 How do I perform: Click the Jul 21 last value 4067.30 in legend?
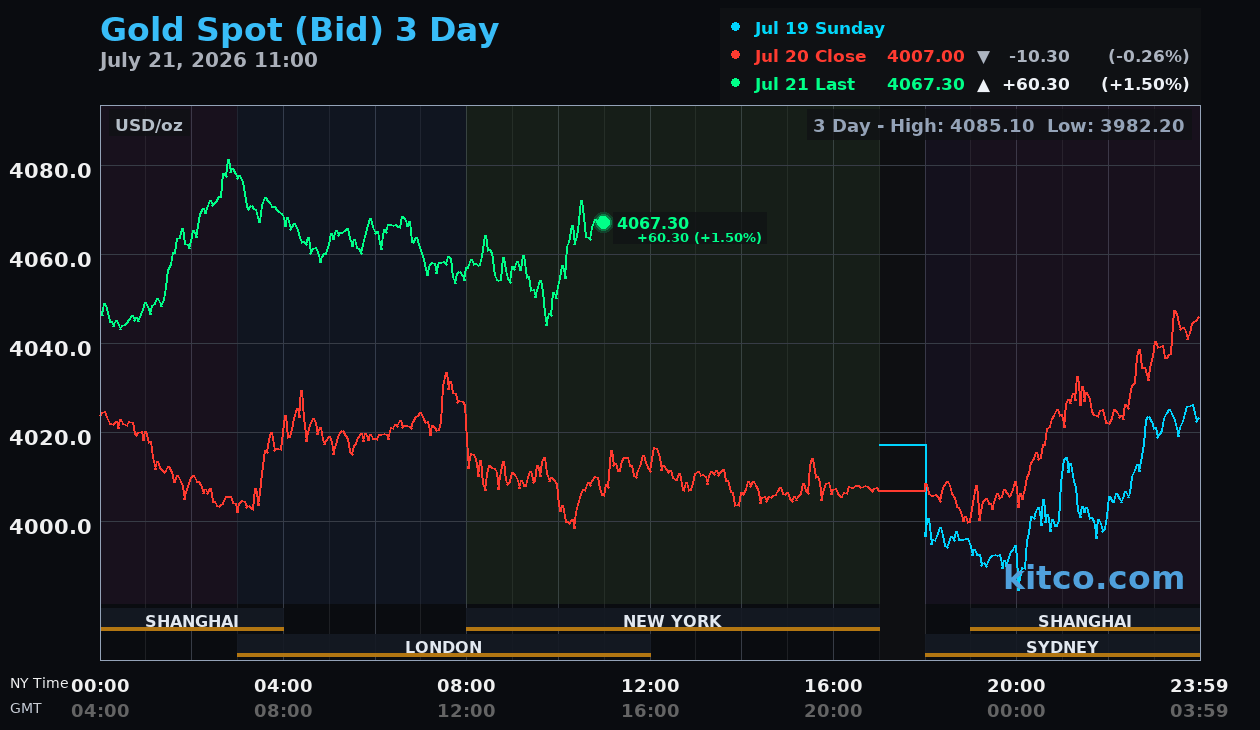click(x=926, y=85)
